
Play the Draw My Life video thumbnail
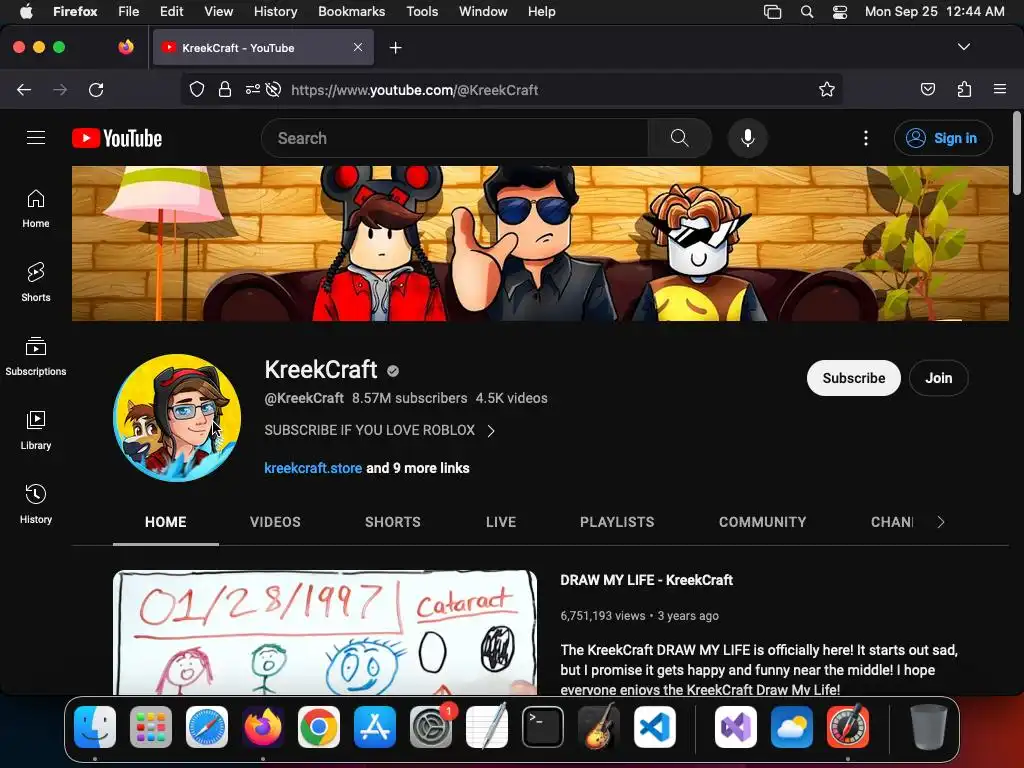pos(325,632)
